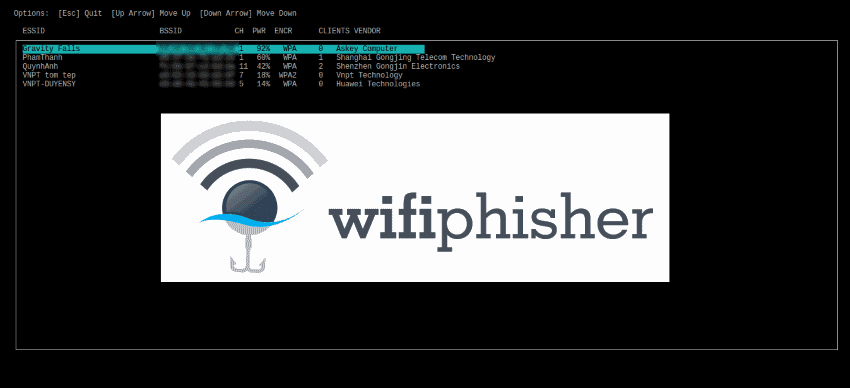Click Shanghai Gongjing Telecom Technology vendor
This screenshot has height=388, width=850.
(415, 57)
